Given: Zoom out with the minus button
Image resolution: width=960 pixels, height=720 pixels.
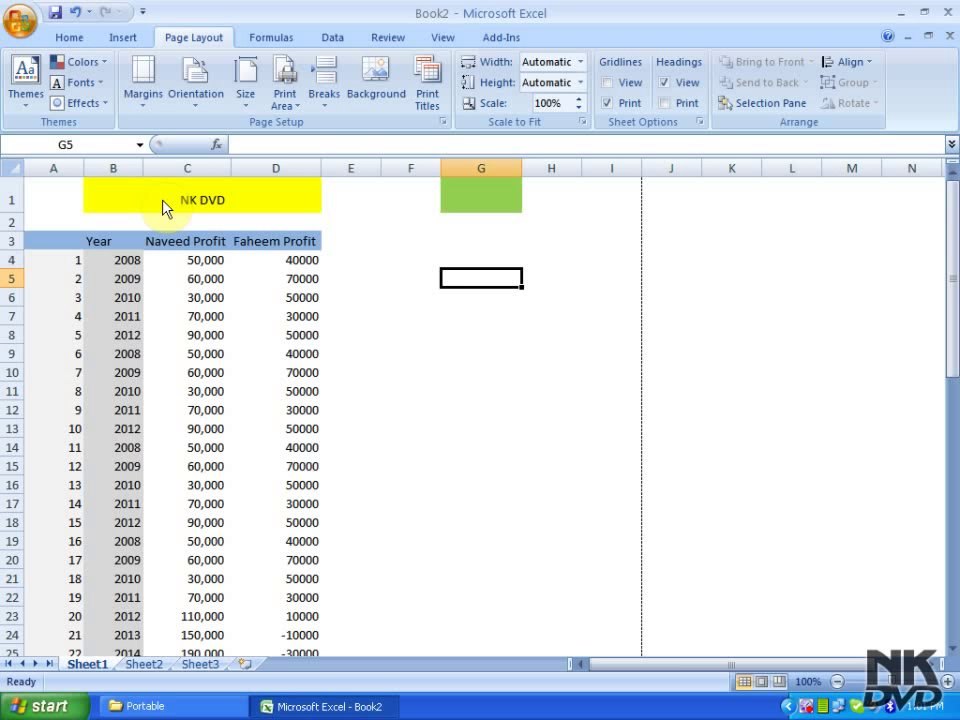Looking at the screenshot, I should (x=838, y=681).
